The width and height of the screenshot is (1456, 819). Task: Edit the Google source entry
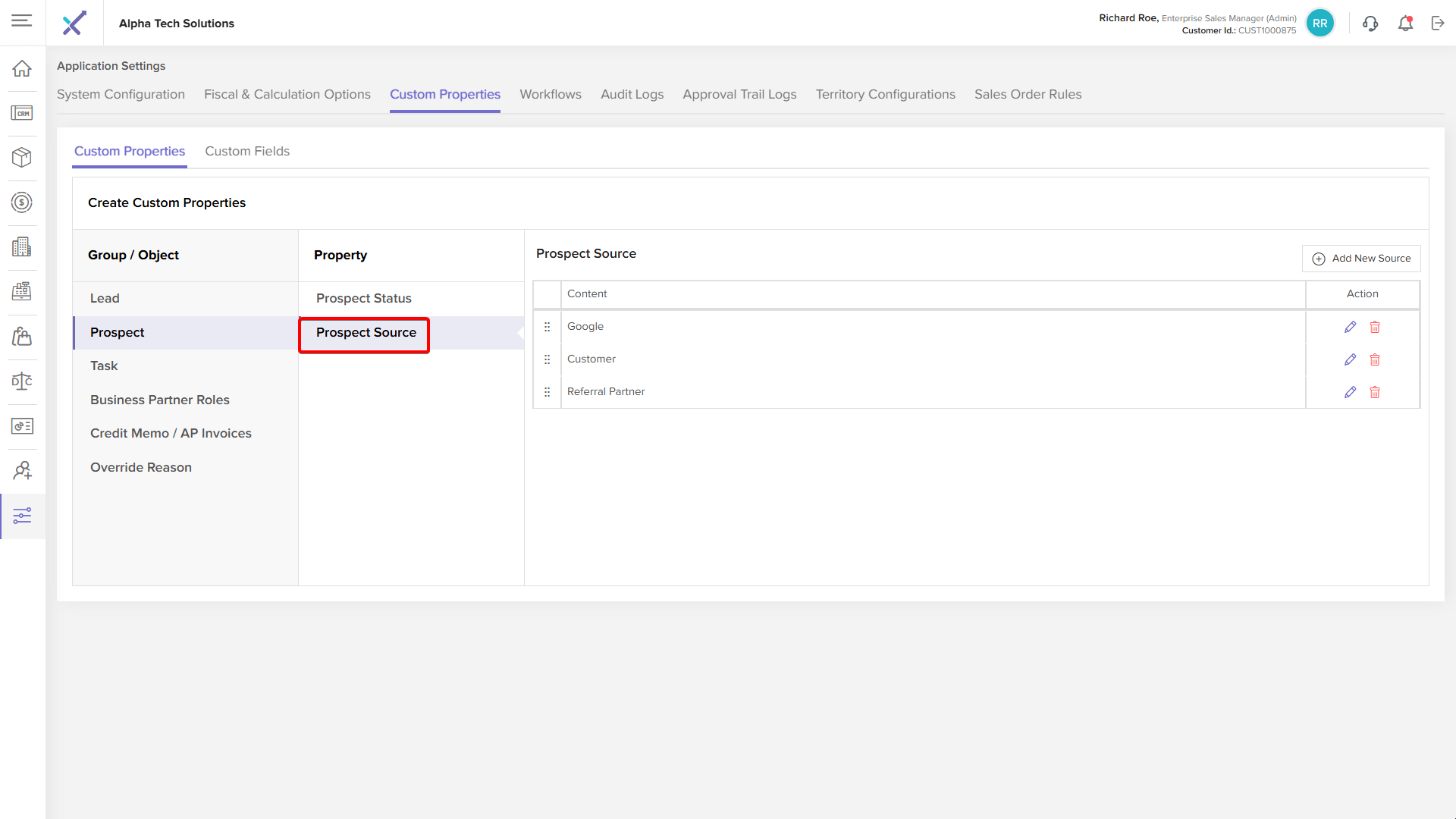(x=1350, y=327)
